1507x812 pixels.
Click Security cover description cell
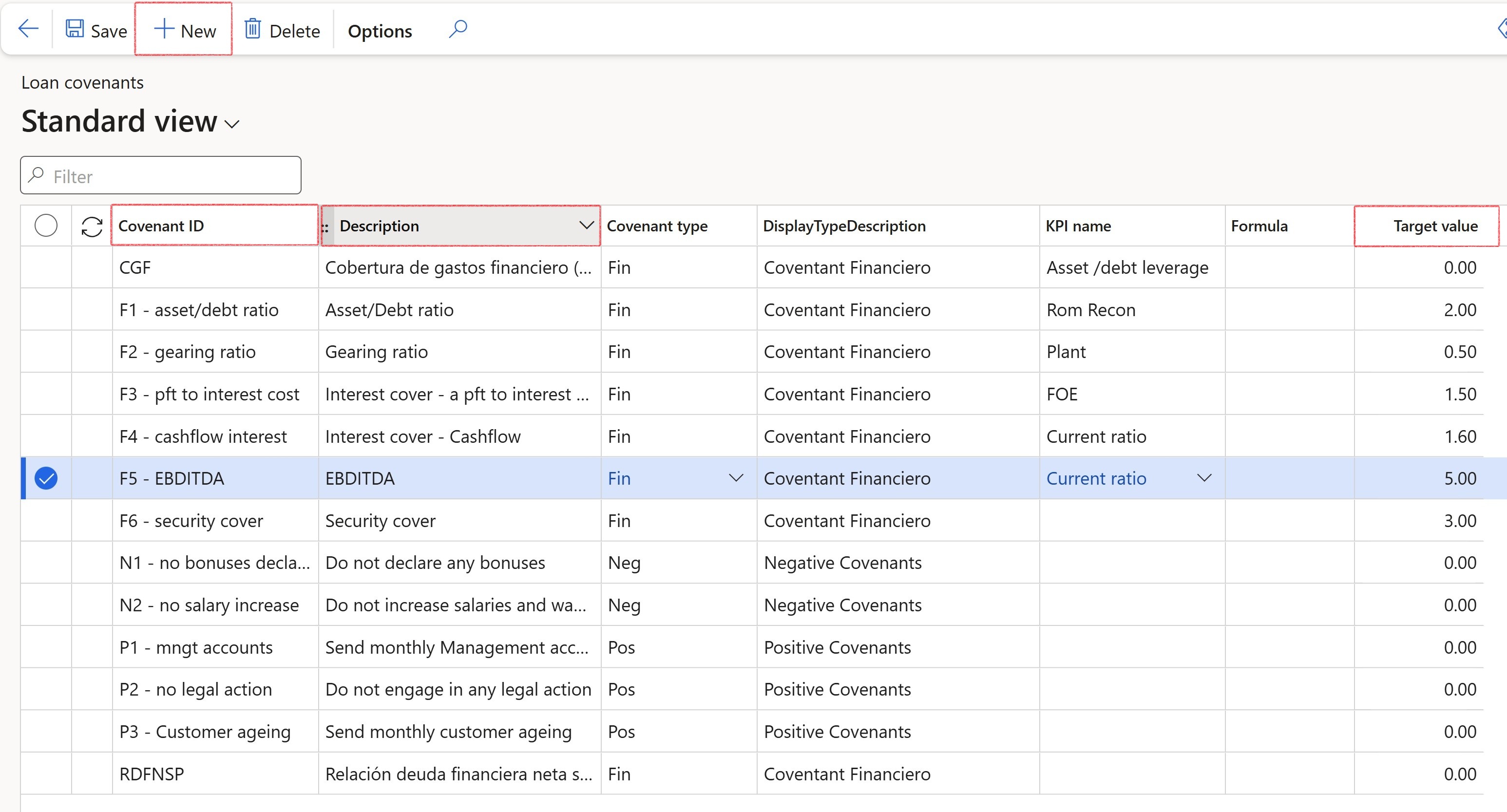click(x=460, y=521)
